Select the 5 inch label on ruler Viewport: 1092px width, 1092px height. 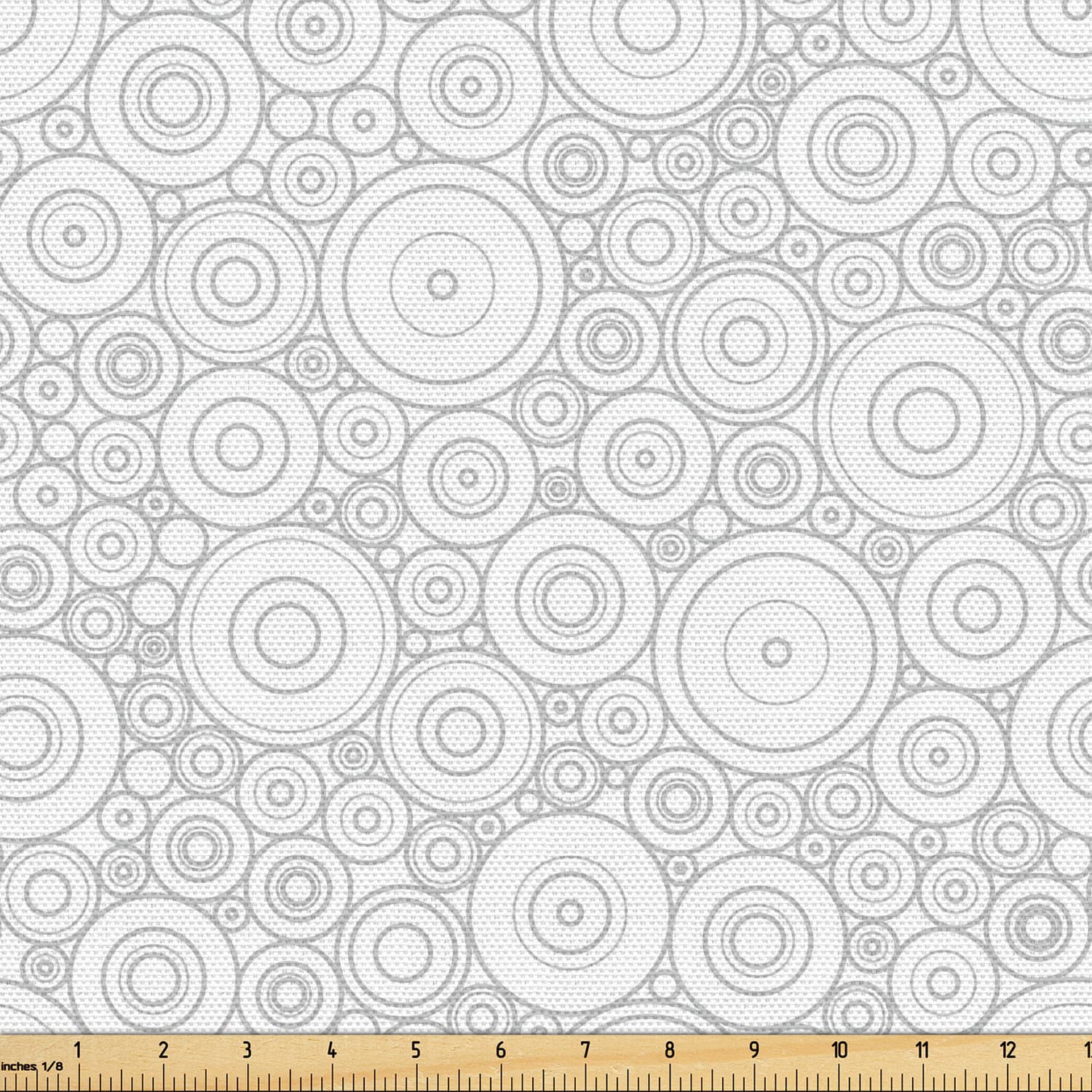(x=416, y=1050)
